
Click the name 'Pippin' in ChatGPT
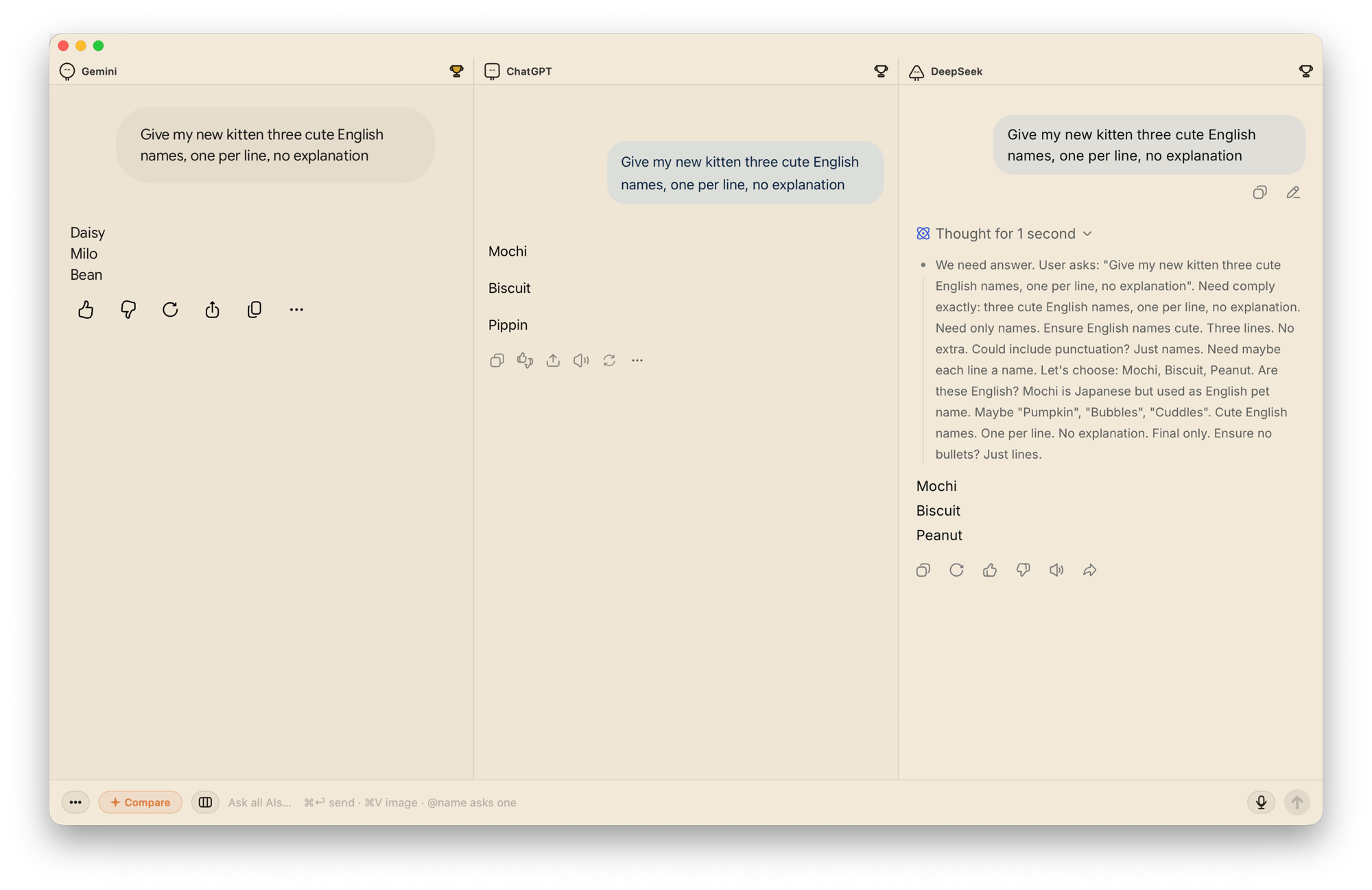[508, 325]
